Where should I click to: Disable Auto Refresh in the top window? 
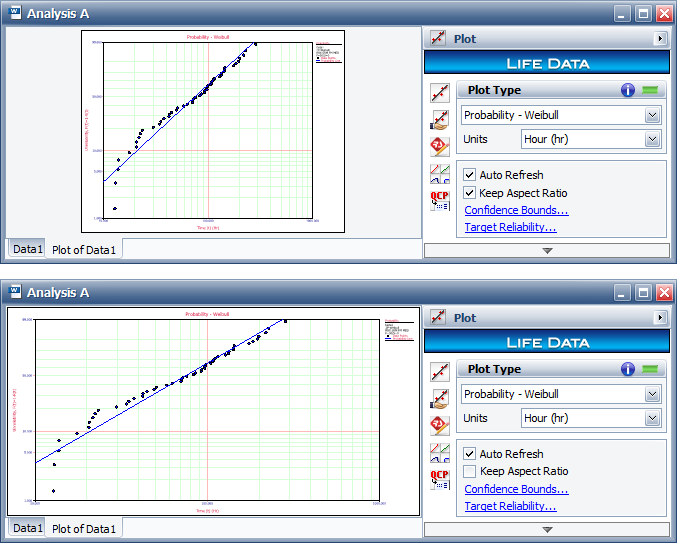tap(470, 175)
